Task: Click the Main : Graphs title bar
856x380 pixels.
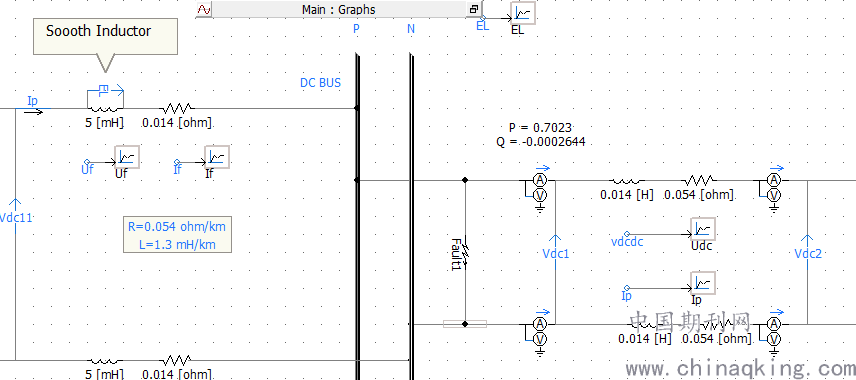Action: point(338,9)
